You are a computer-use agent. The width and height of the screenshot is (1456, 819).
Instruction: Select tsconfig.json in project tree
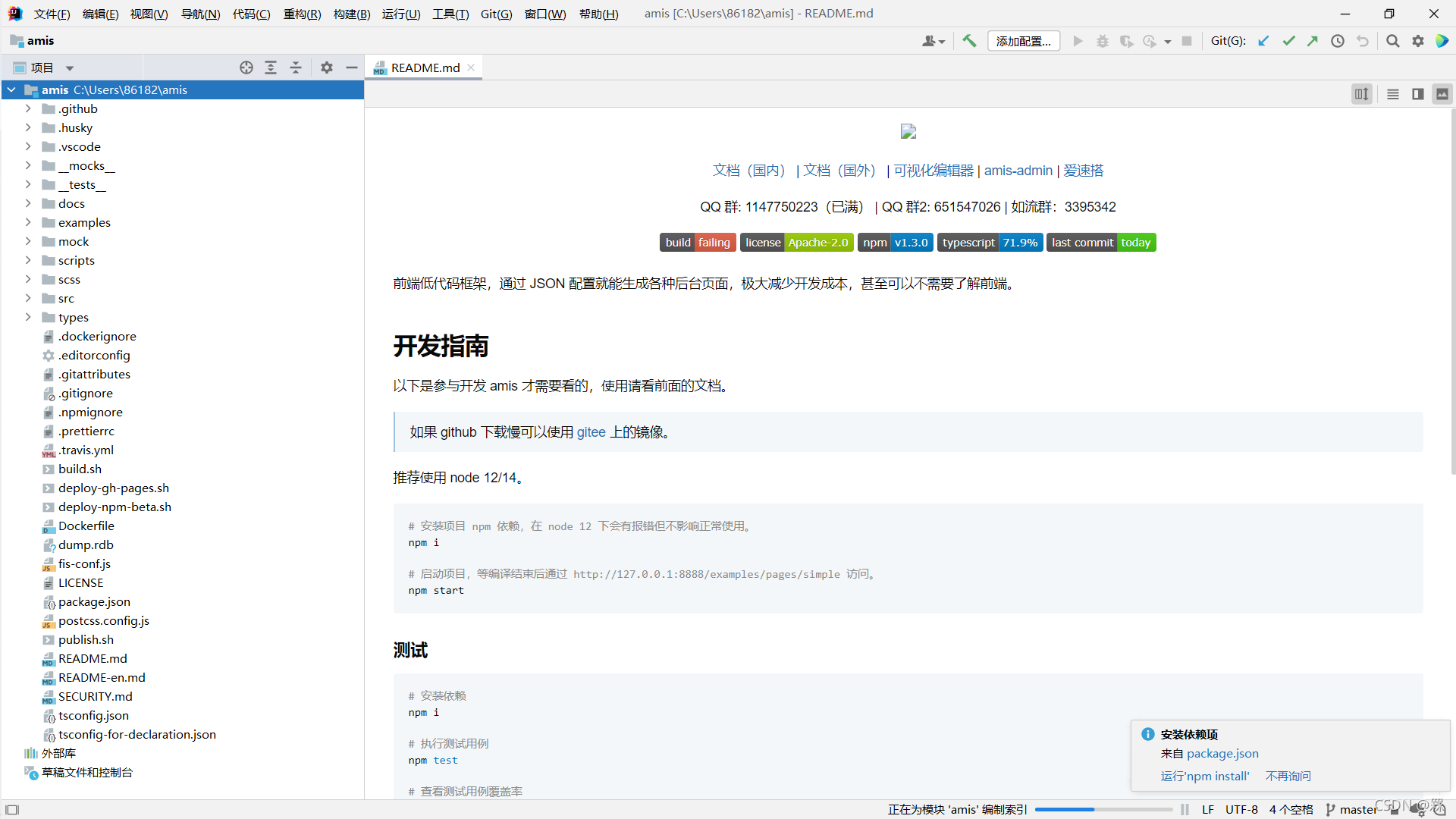coord(93,715)
